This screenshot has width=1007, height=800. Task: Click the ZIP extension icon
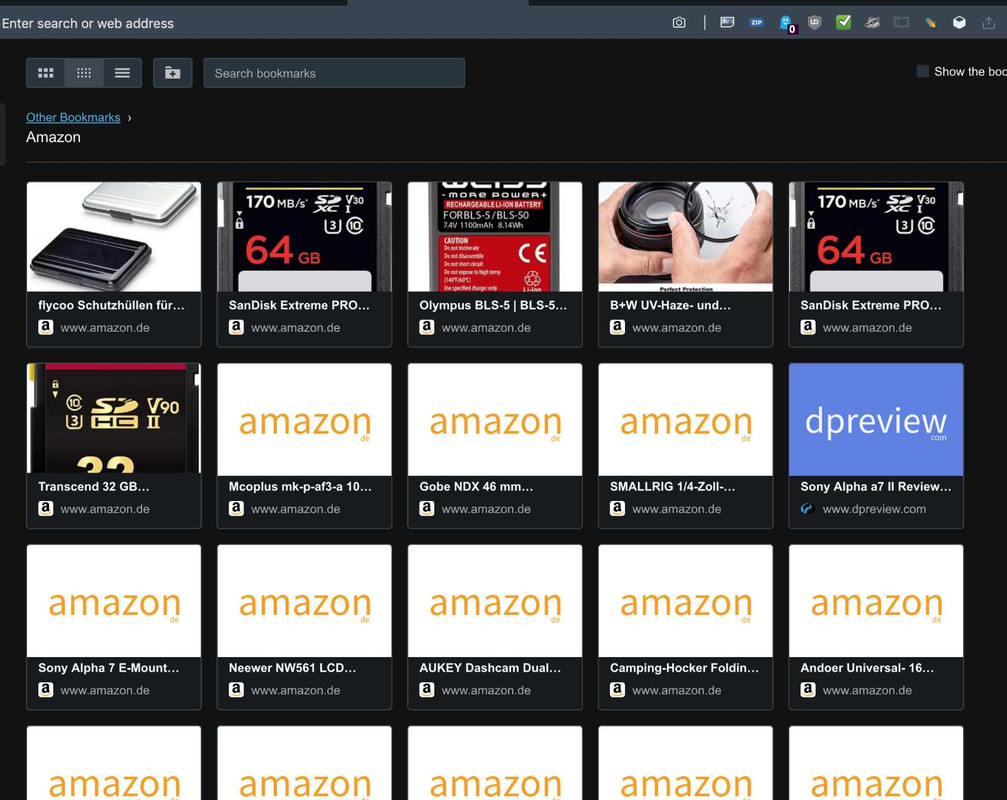[757, 22]
